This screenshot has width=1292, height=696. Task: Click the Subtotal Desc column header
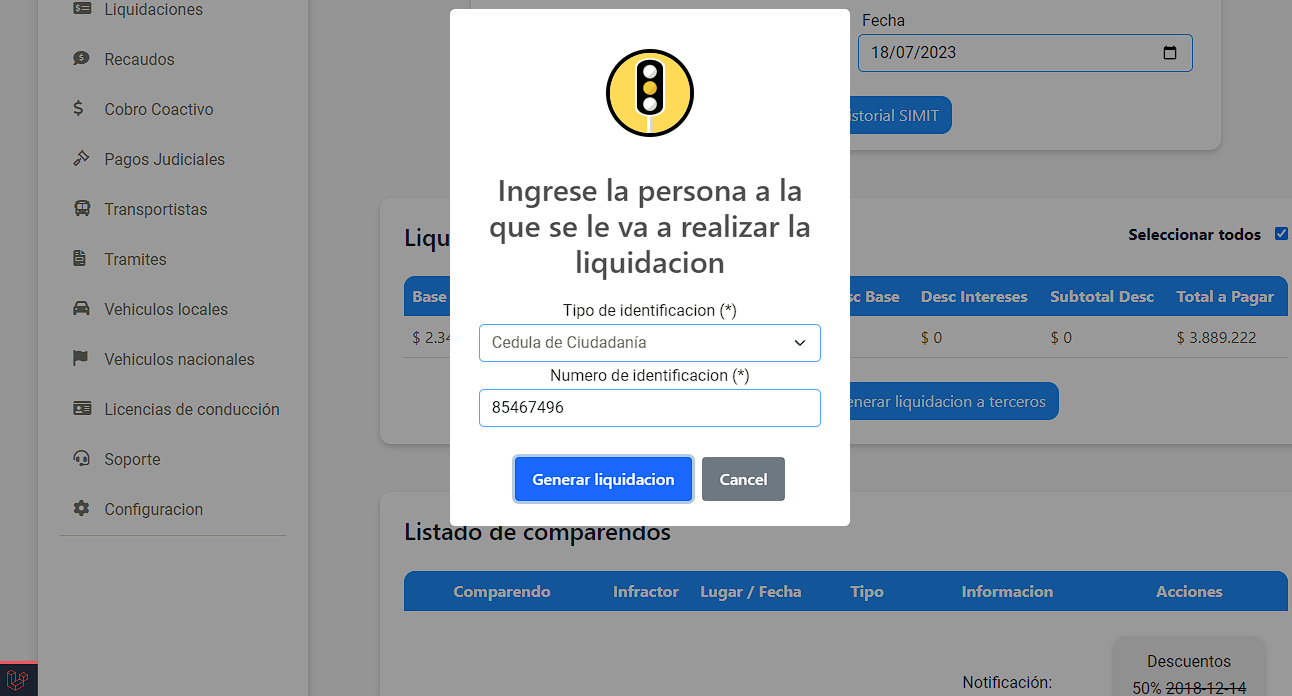click(x=1102, y=297)
